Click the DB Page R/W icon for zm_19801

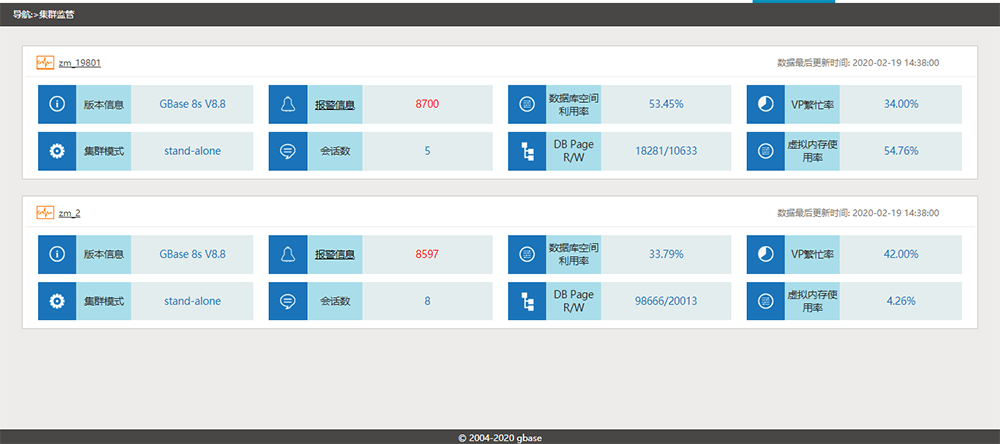527,151
